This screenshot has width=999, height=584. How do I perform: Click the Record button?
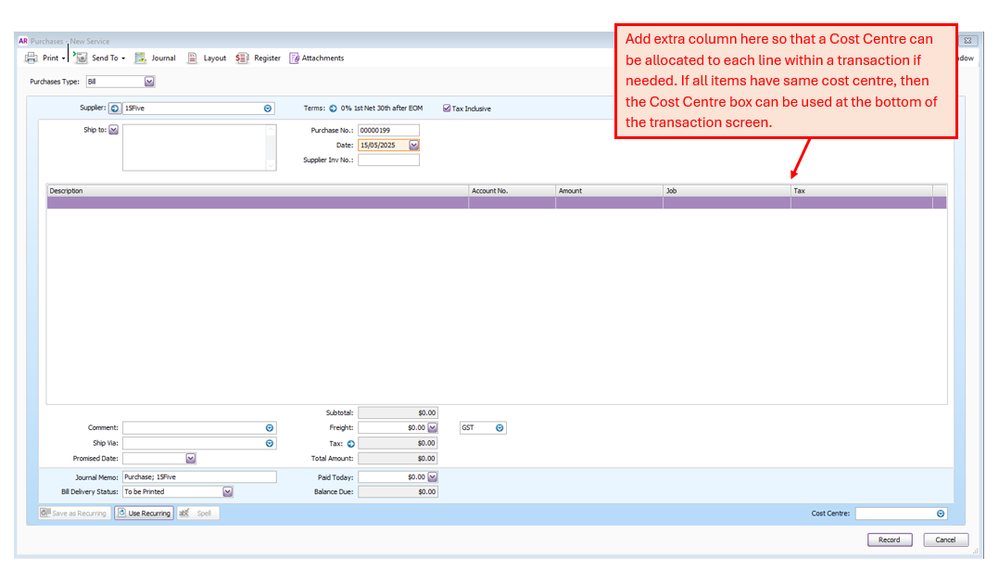click(889, 540)
